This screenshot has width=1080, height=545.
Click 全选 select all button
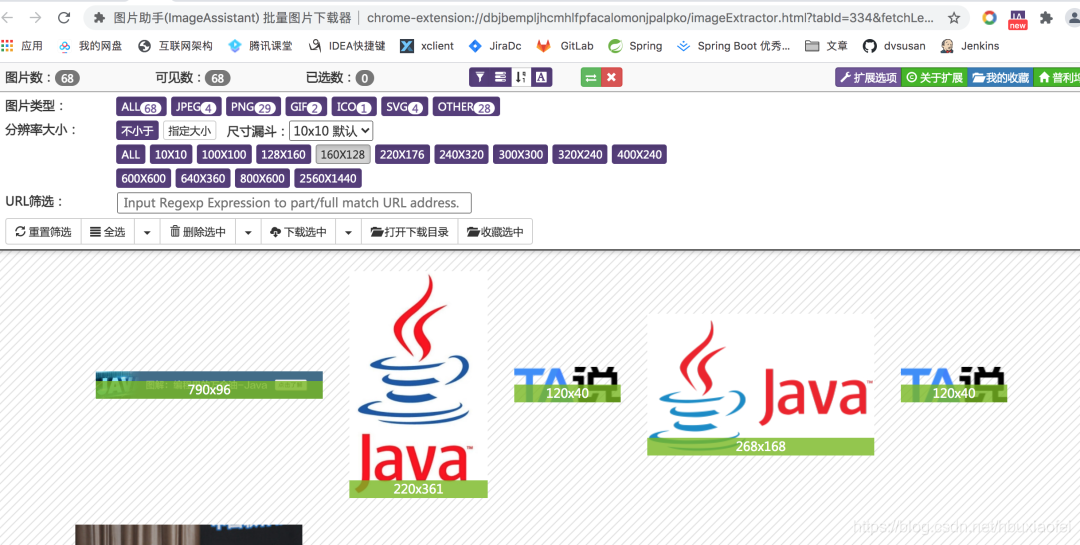pyautogui.click(x=107, y=232)
